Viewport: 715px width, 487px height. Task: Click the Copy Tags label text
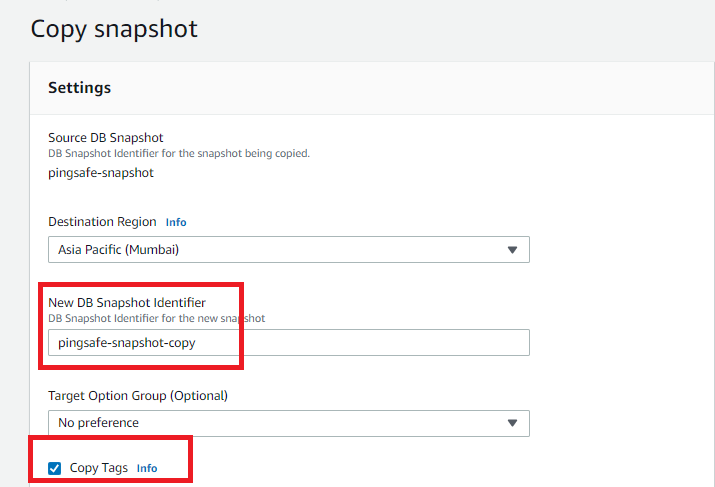click(x=98, y=468)
